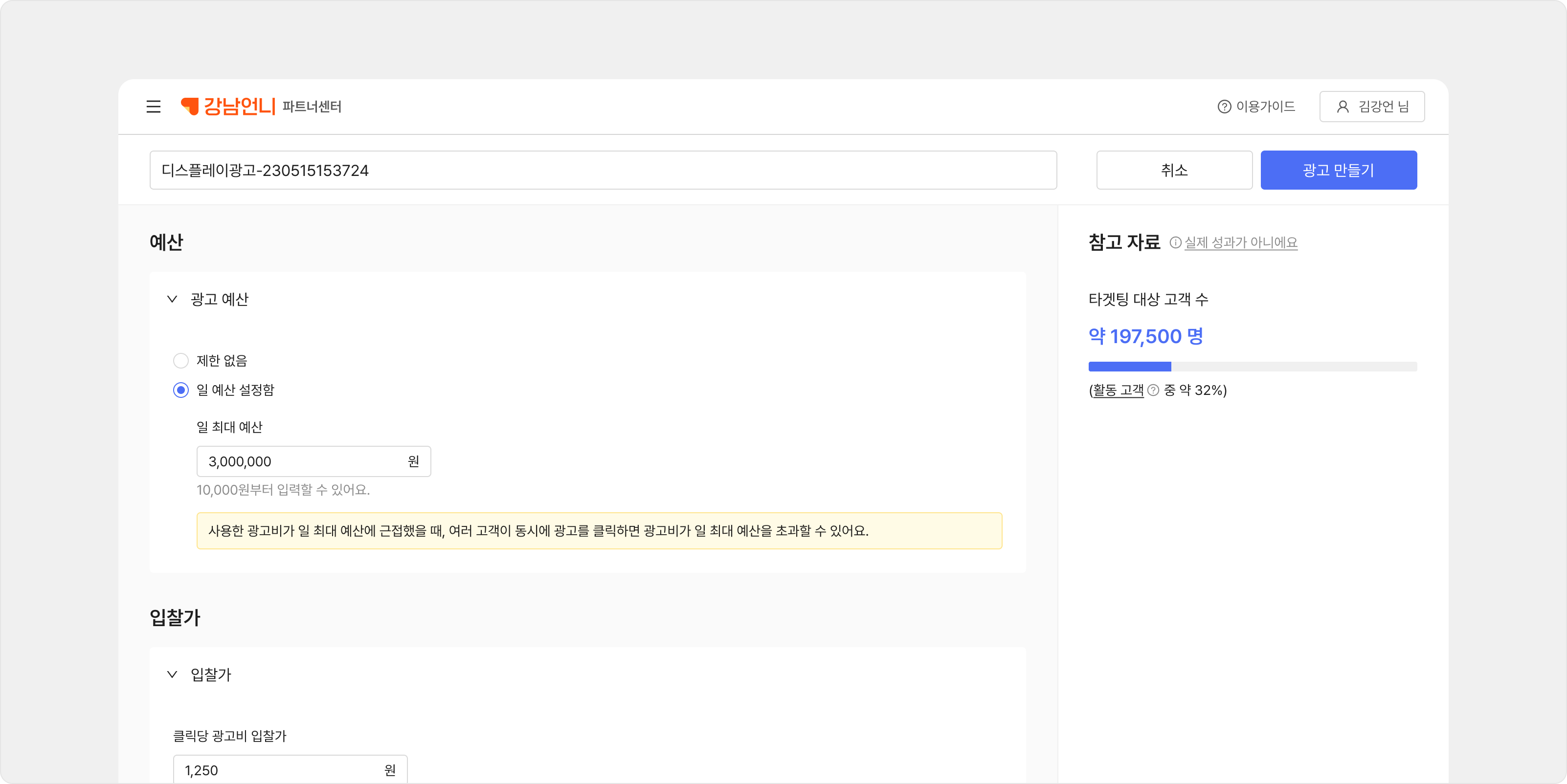
Task: Select the 일 예산 설정함 radio option
Action: click(180, 390)
